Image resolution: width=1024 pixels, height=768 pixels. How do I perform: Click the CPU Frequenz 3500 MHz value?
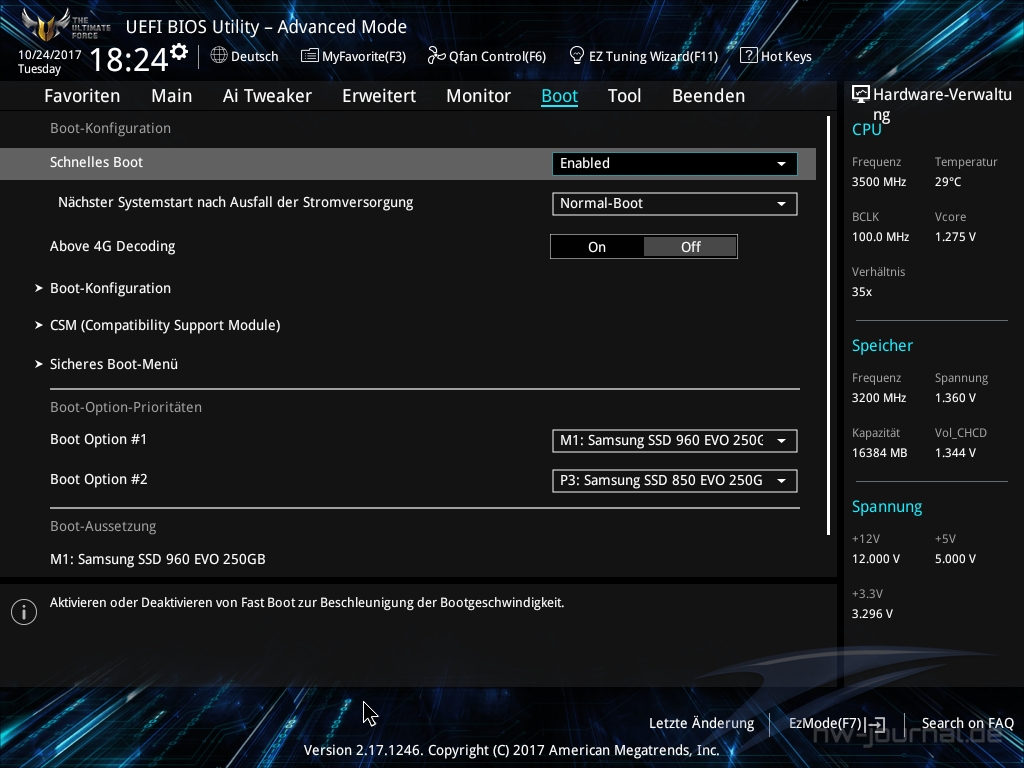click(878, 182)
